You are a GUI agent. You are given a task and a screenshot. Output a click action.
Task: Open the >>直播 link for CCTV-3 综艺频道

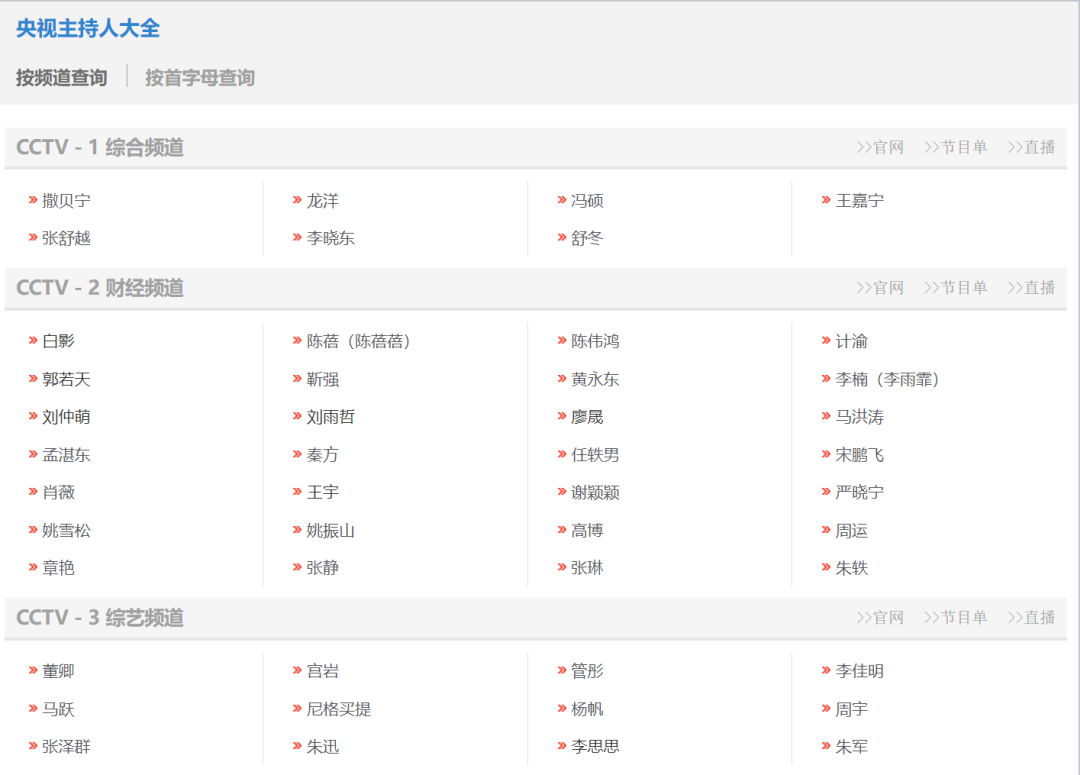pyautogui.click(x=1031, y=618)
